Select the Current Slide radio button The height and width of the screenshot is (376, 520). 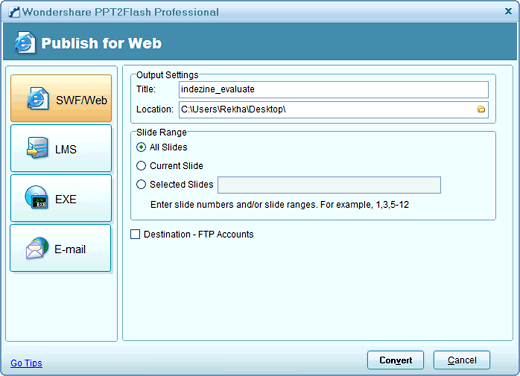click(141, 166)
